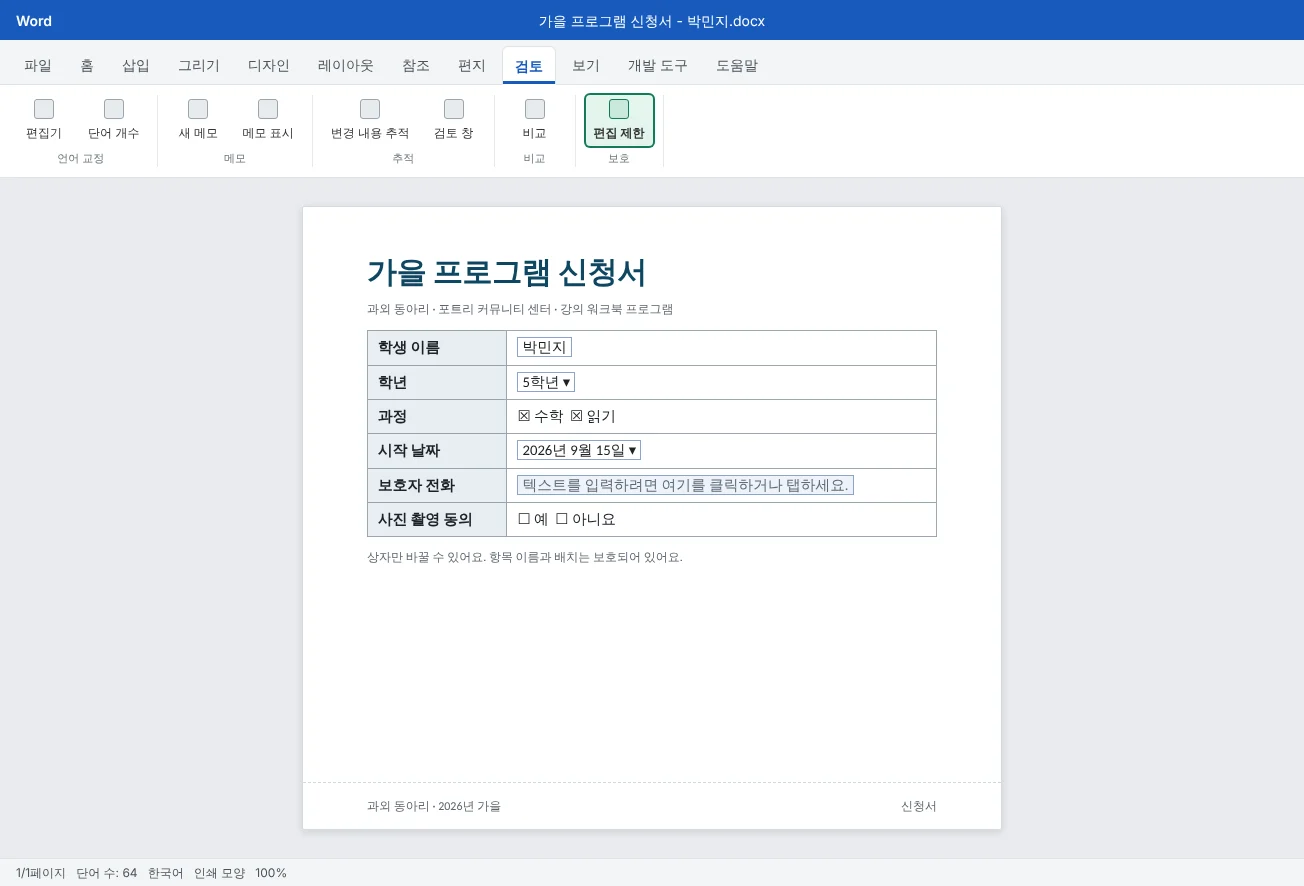The width and height of the screenshot is (1304, 886).
Task: Click the student name field 박민지
Action: pyautogui.click(x=544, y=347)
